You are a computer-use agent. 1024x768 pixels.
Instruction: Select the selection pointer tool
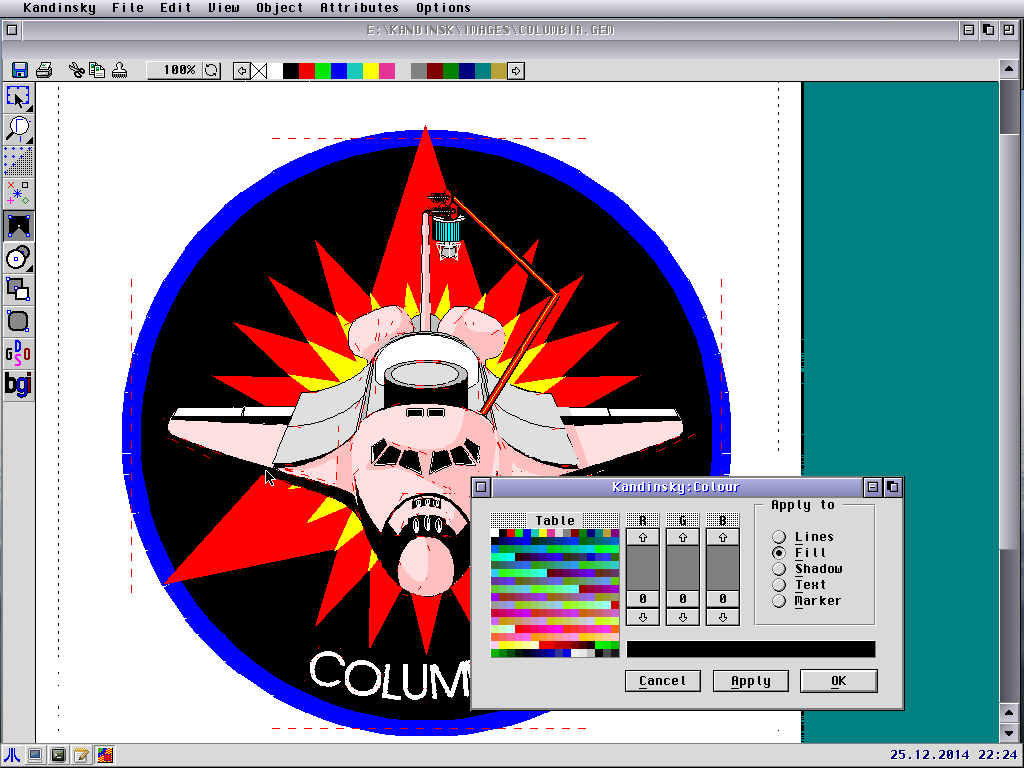click(x=18, y=98)
